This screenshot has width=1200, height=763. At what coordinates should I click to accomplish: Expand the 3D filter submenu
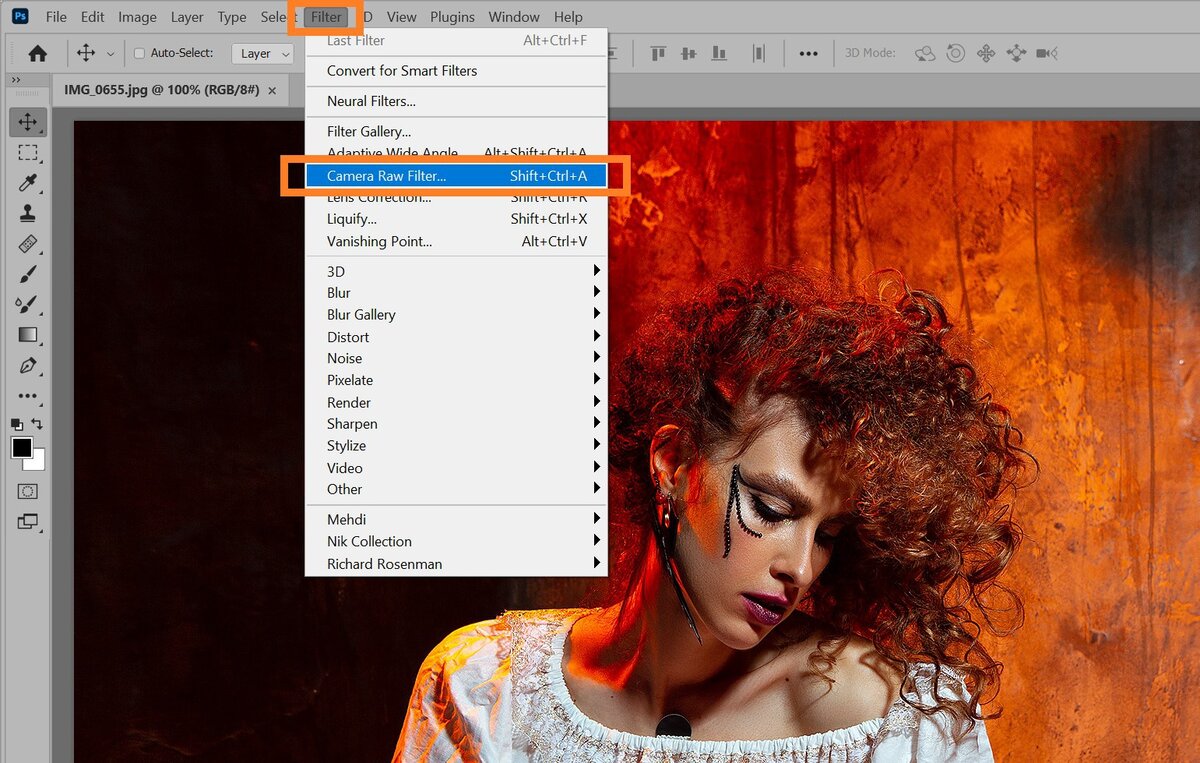coord(456,271)
